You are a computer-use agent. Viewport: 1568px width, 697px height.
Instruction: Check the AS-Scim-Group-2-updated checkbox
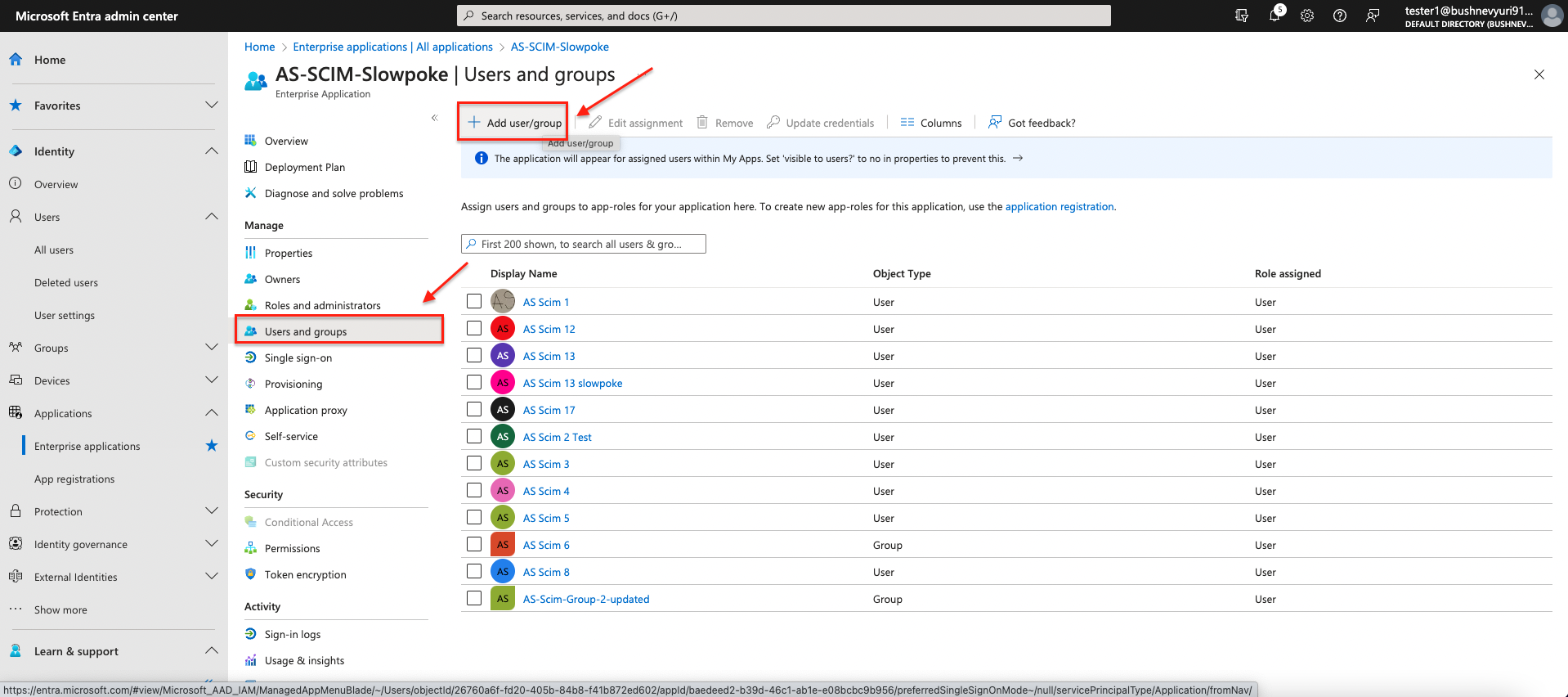point(474,598)
